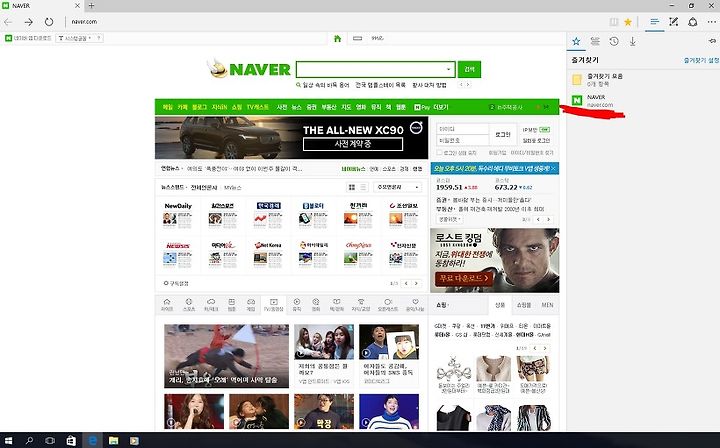720x448 pixels.
Task: Switch to History clock tab in Hub
Action: (x=614, y=41)
